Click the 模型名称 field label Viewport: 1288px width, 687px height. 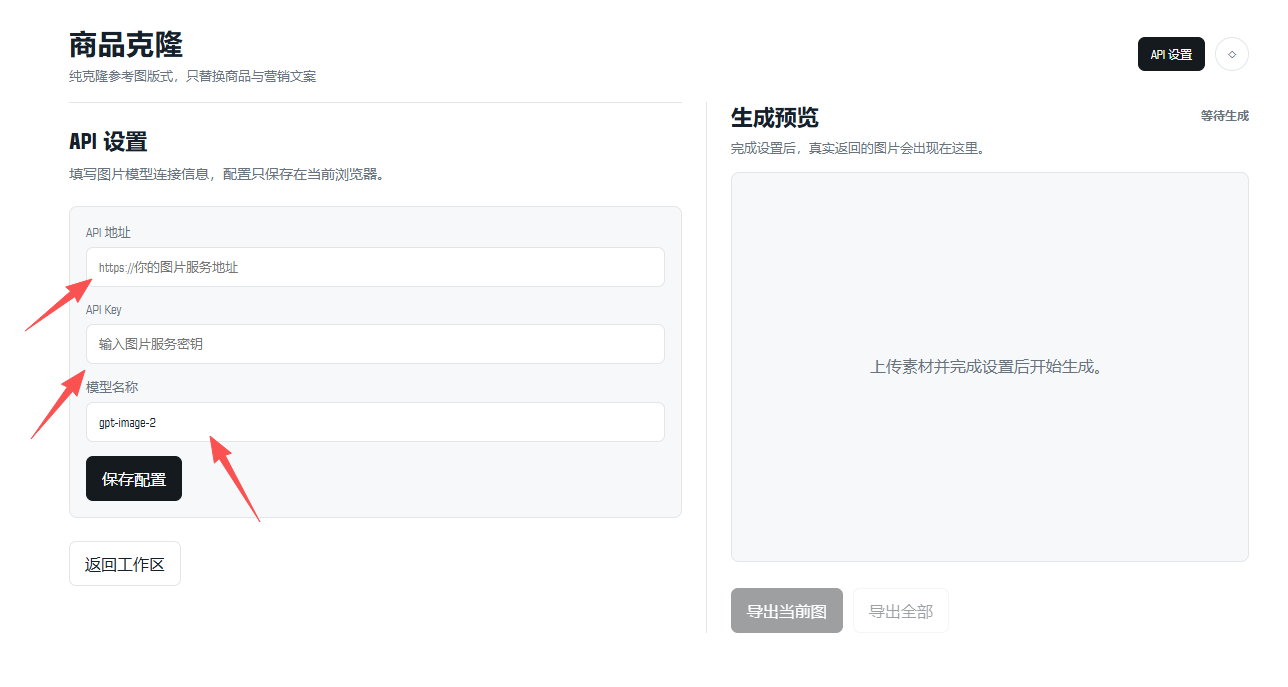[x=112, y=387]
